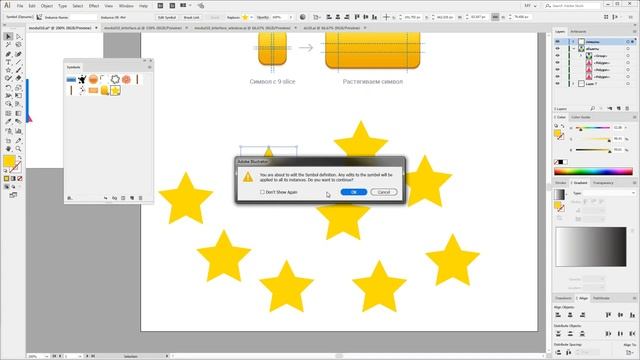
Task: Click the Symbol Libraries menu icon
Action: [69, 198]
